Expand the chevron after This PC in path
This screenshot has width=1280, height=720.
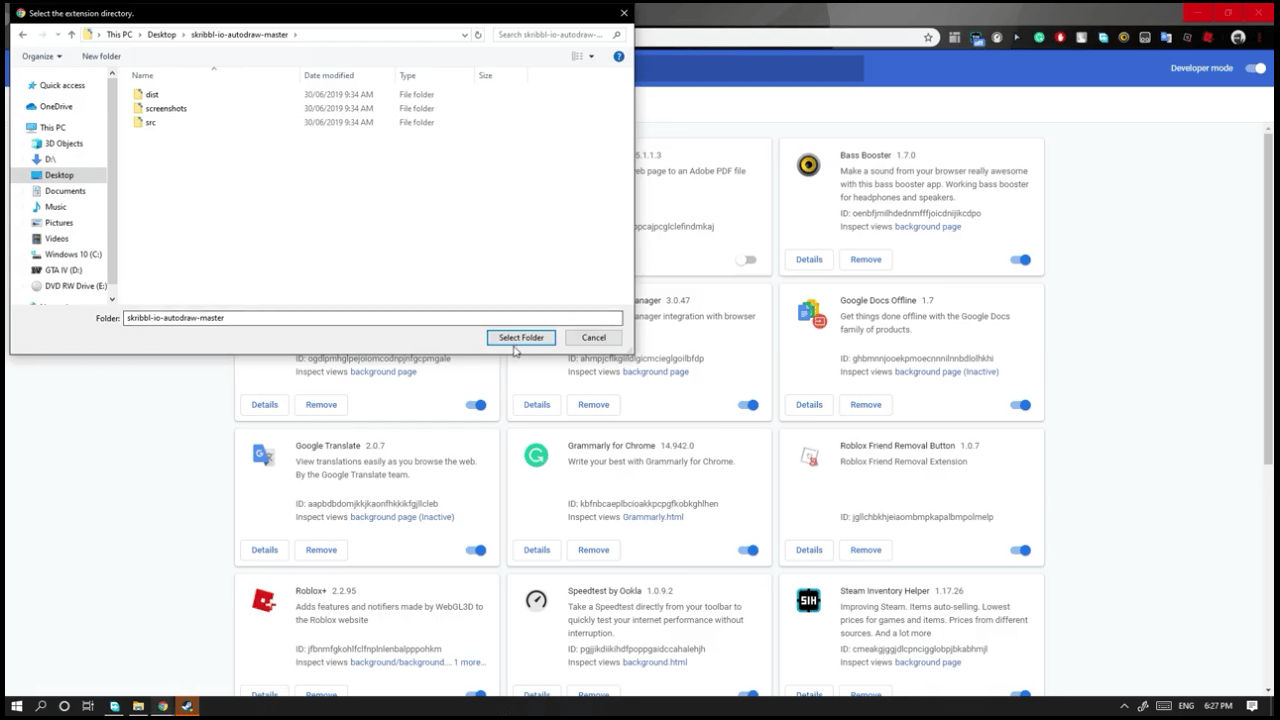click(x=139, y=34)
